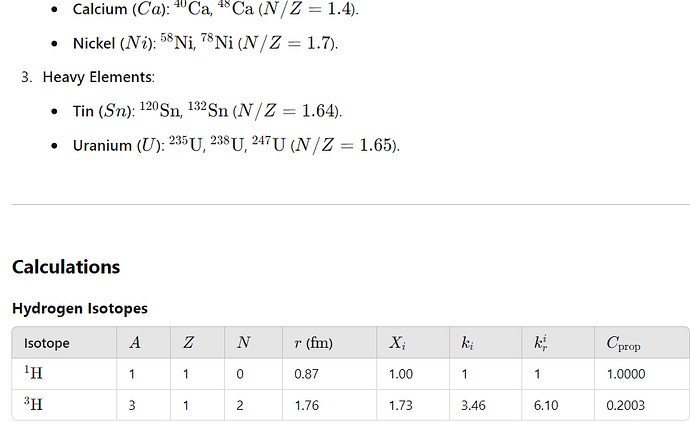Click the Uranium isotopes bullet line
Image resolution: width=690 pixels, height=422 pixels.
[236, 144]
